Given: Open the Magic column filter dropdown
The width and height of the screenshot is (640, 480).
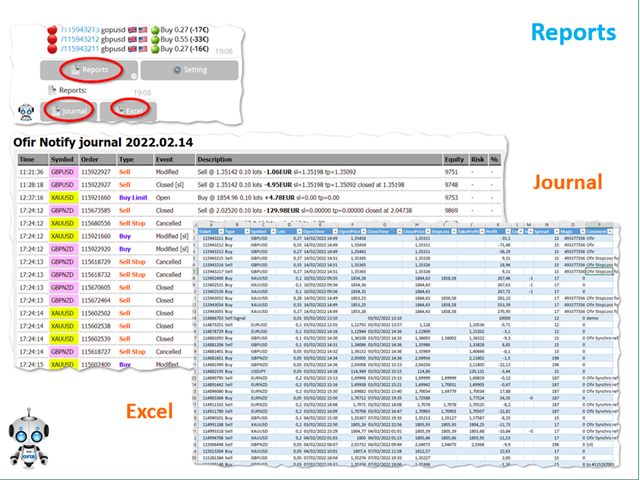Looking at the screenshot, I should [x=582, y=231].
